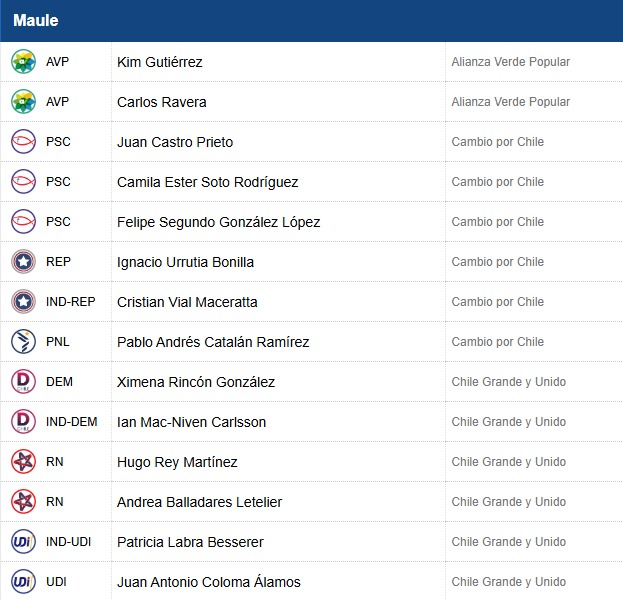This screenshot has height=600, width=623.
Task: Open candidate Ian Mac-Niven Carlsson
Action: pos(191,422)
